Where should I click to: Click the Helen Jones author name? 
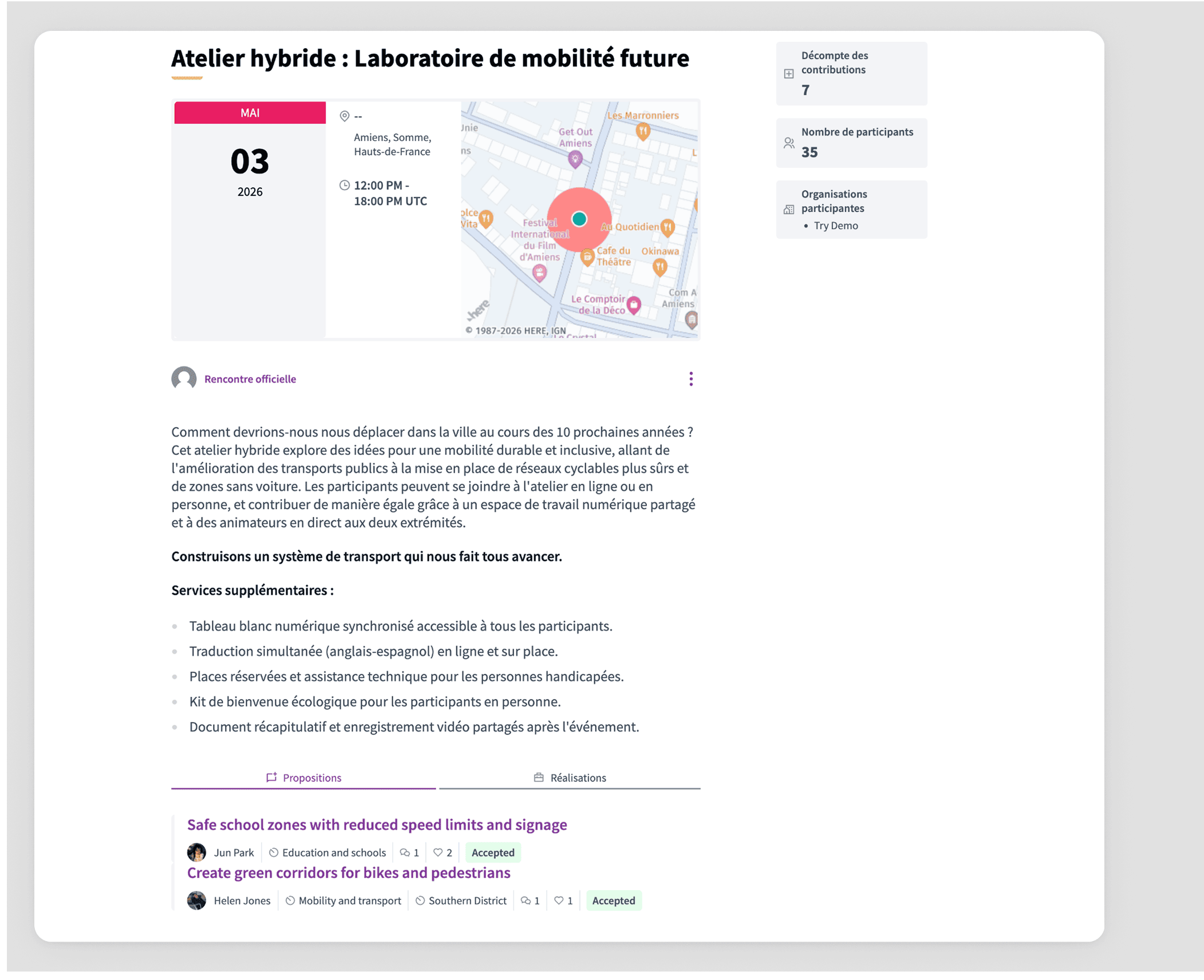pyautogui.click(x=242, y=901)
